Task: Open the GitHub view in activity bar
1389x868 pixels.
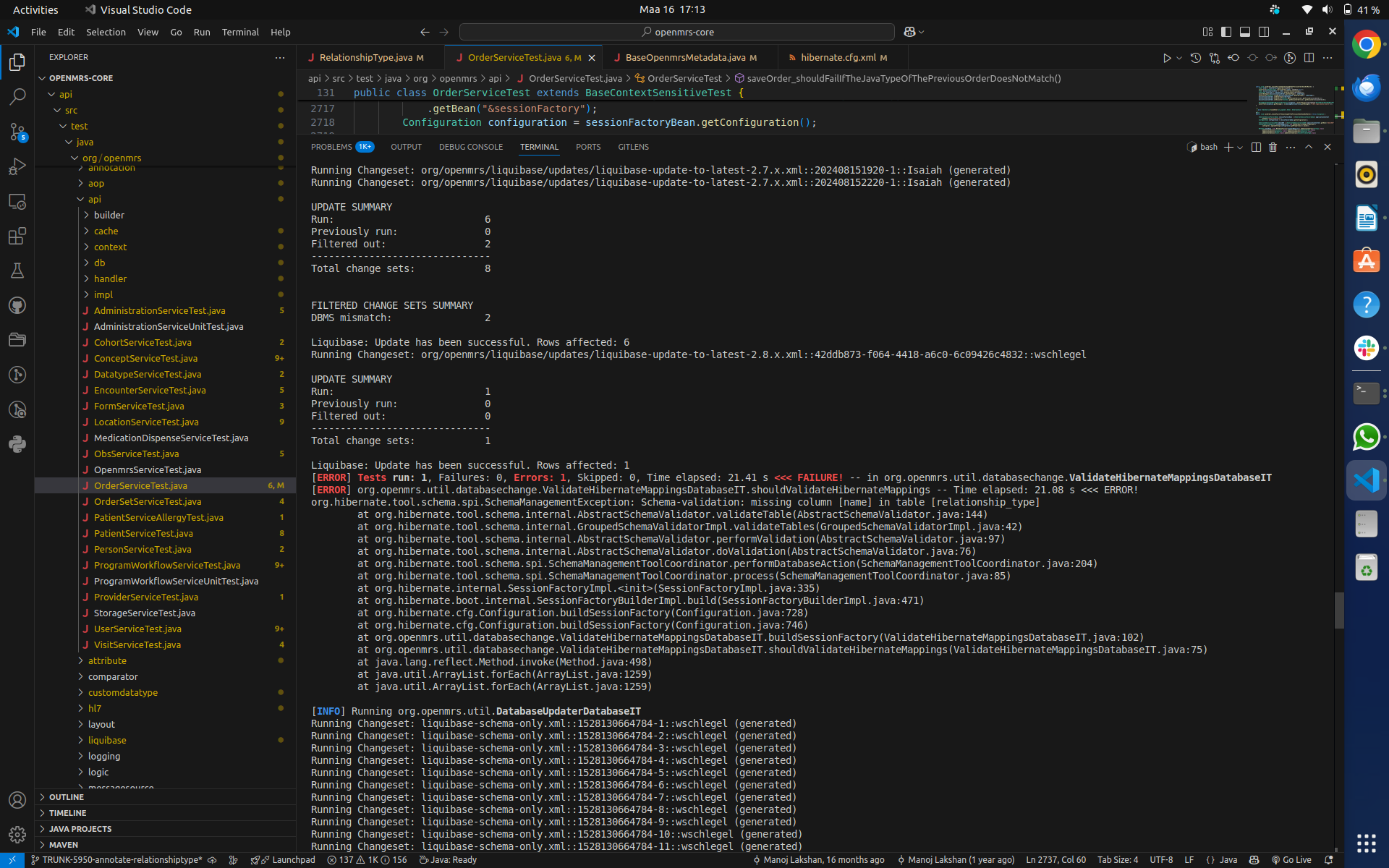Action: [17, 305]
